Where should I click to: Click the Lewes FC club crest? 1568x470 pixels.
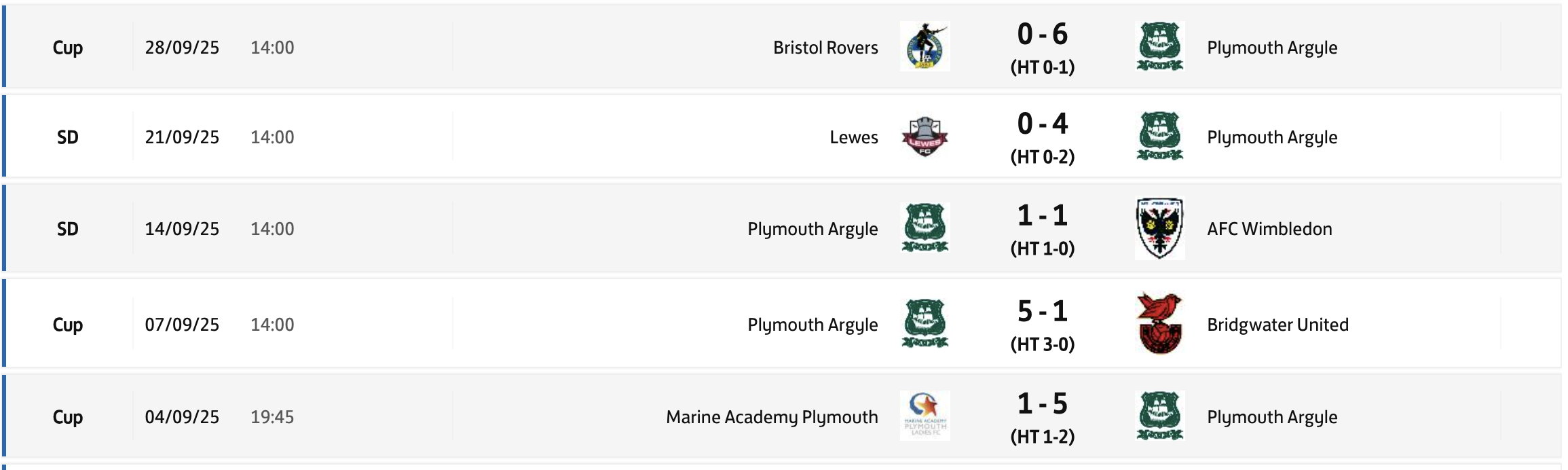point(925,137)
